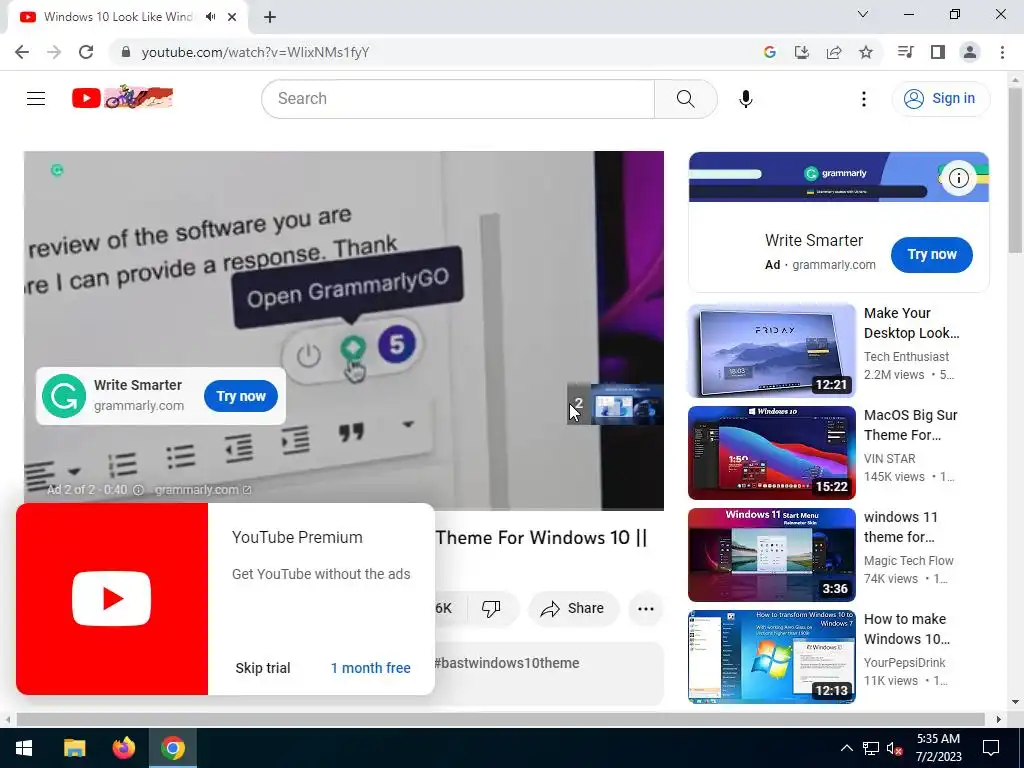1024x768 pixels.
Task: Open windows 11 theme video thumbnail
Action: pos(771,554)
